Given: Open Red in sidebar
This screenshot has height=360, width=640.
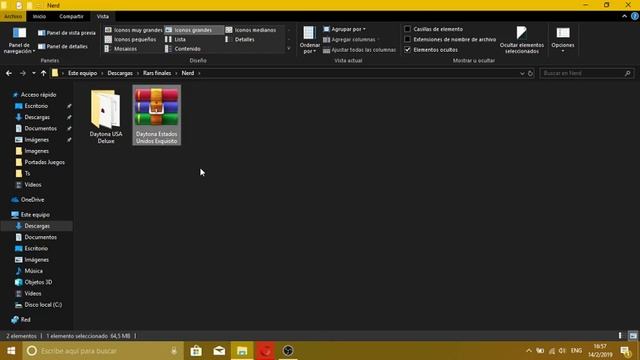Looking at the screenshot, I should 21,320.
